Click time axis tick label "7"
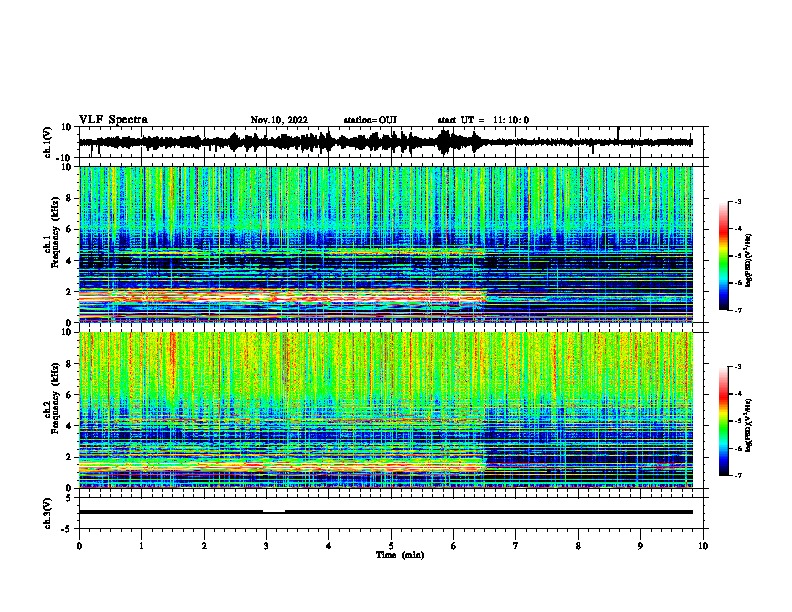 click(x=516, y=546)
